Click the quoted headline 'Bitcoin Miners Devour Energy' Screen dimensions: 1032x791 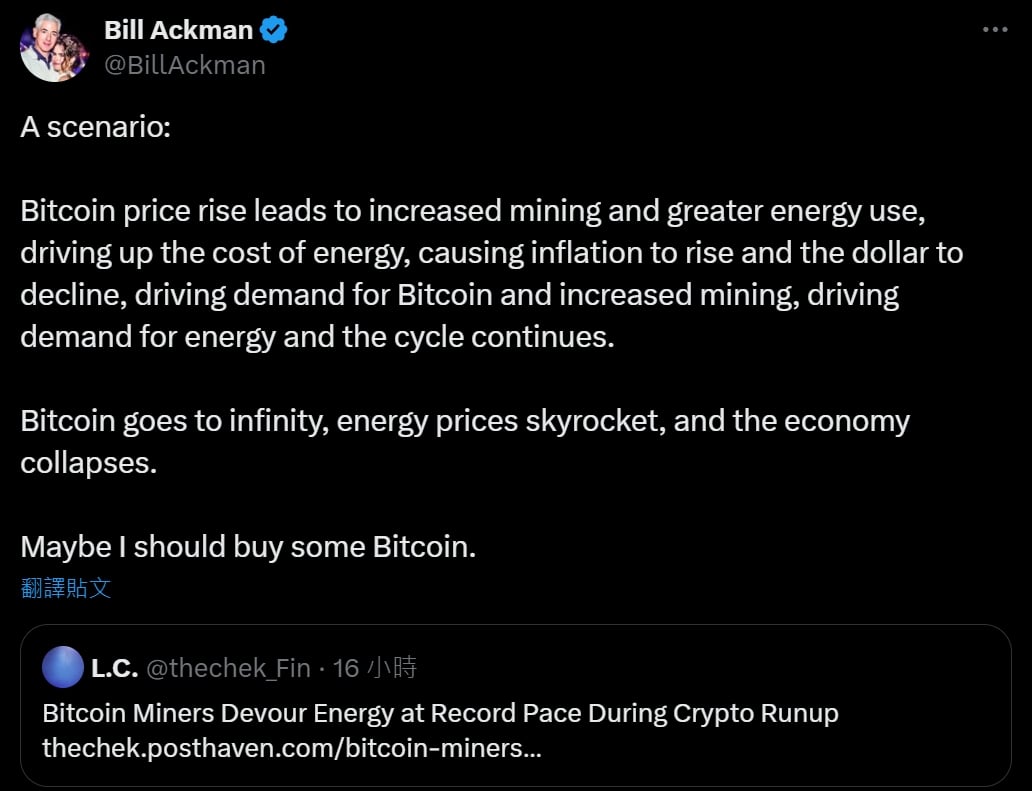click(440, 714)
